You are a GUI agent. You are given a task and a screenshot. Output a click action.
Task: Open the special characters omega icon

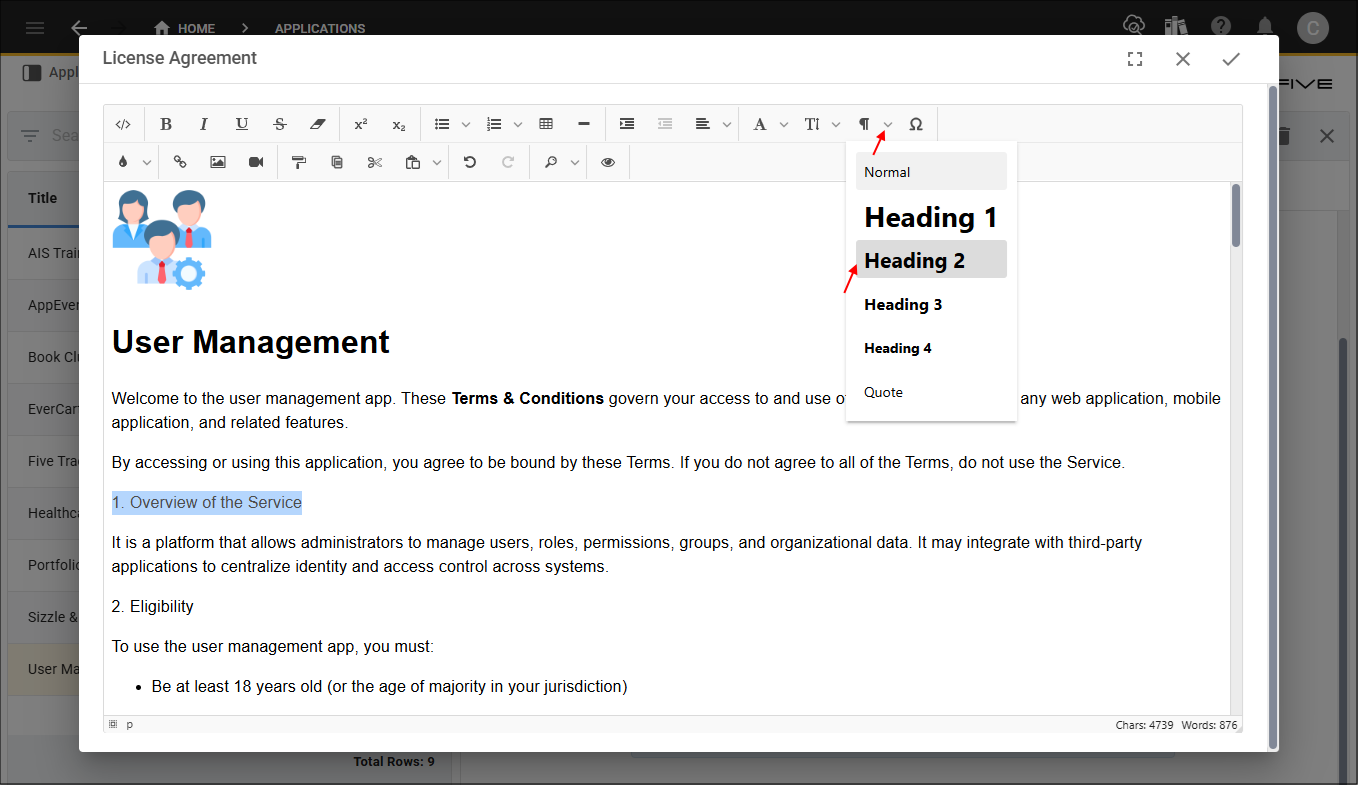click(915, 124)
